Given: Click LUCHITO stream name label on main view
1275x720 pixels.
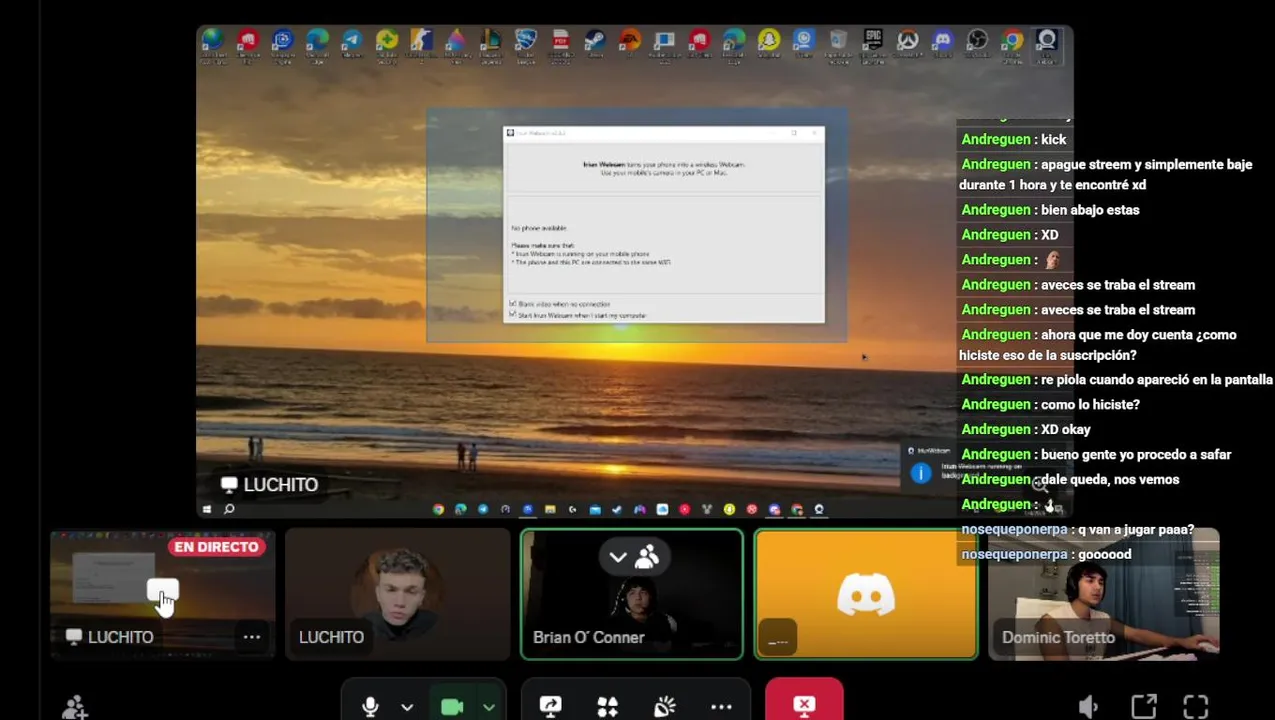Looking at the screenshot, I should click(270, 485).
